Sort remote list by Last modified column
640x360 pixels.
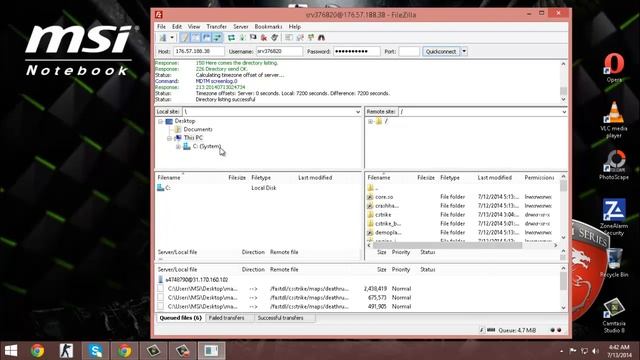coord(494,178)
